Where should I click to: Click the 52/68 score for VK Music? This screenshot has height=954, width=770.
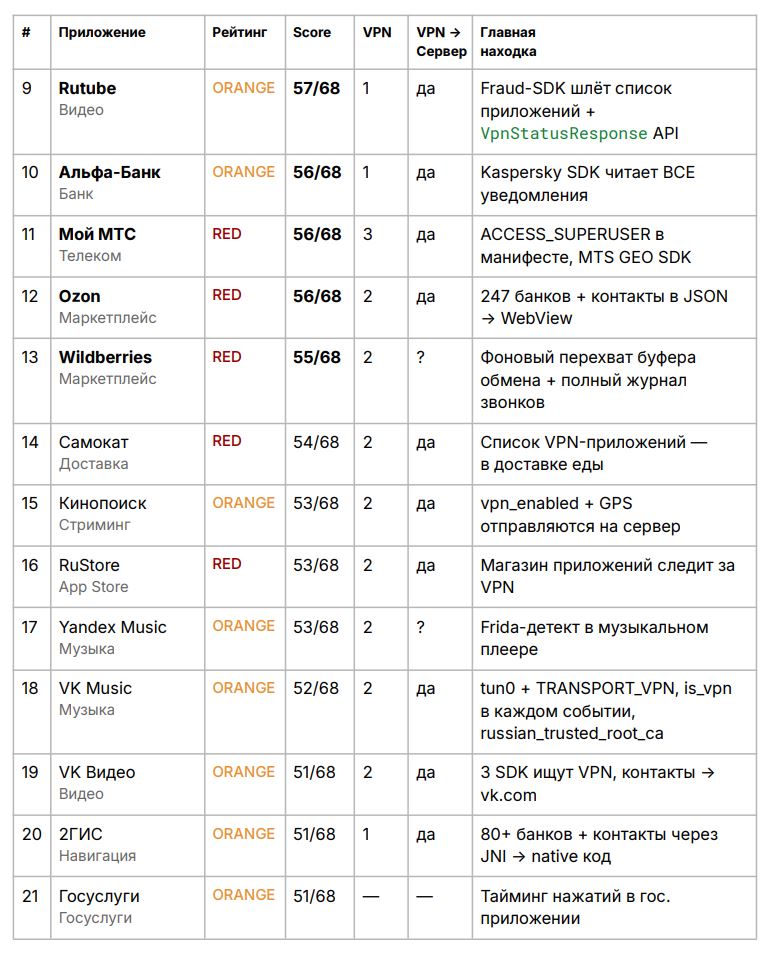pos(316,688)
